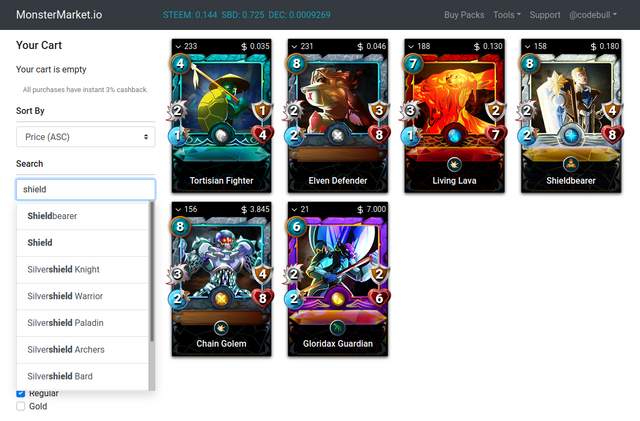The image size is (640, 421).
Task: Expand the 21 listings chevron on Gloridax Guardian
Action: coord(294,209)
